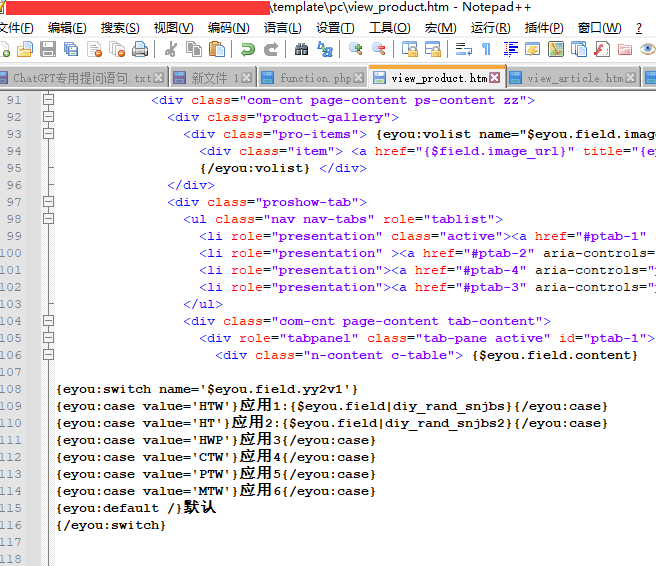This screenshot has height=566, width=656.
Task: Click the Save All icon
Action: 71,49
